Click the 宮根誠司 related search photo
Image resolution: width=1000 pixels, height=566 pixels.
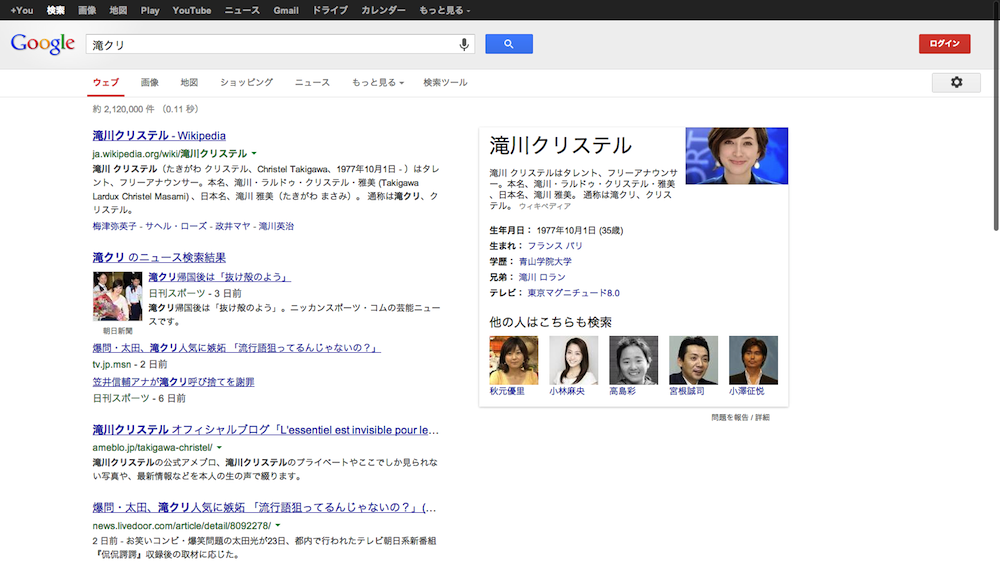[693, 360]
